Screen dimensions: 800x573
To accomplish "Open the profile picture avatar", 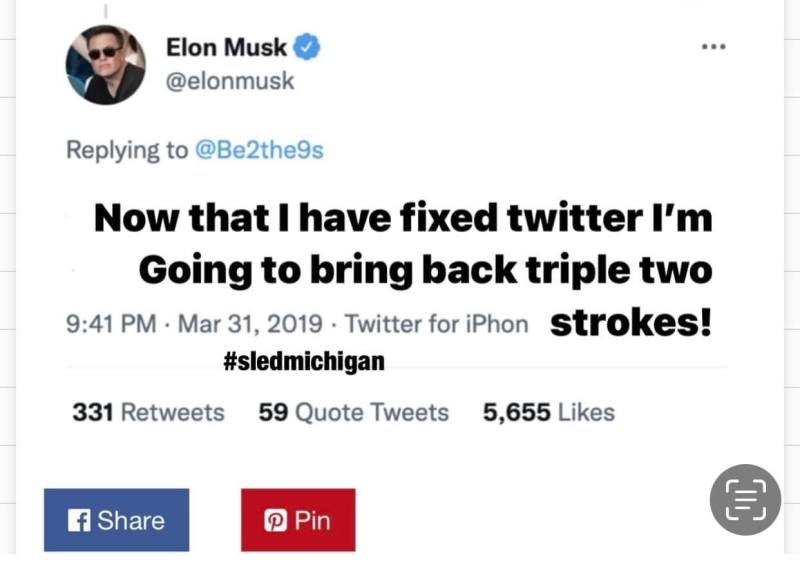I will pos(106,65).
